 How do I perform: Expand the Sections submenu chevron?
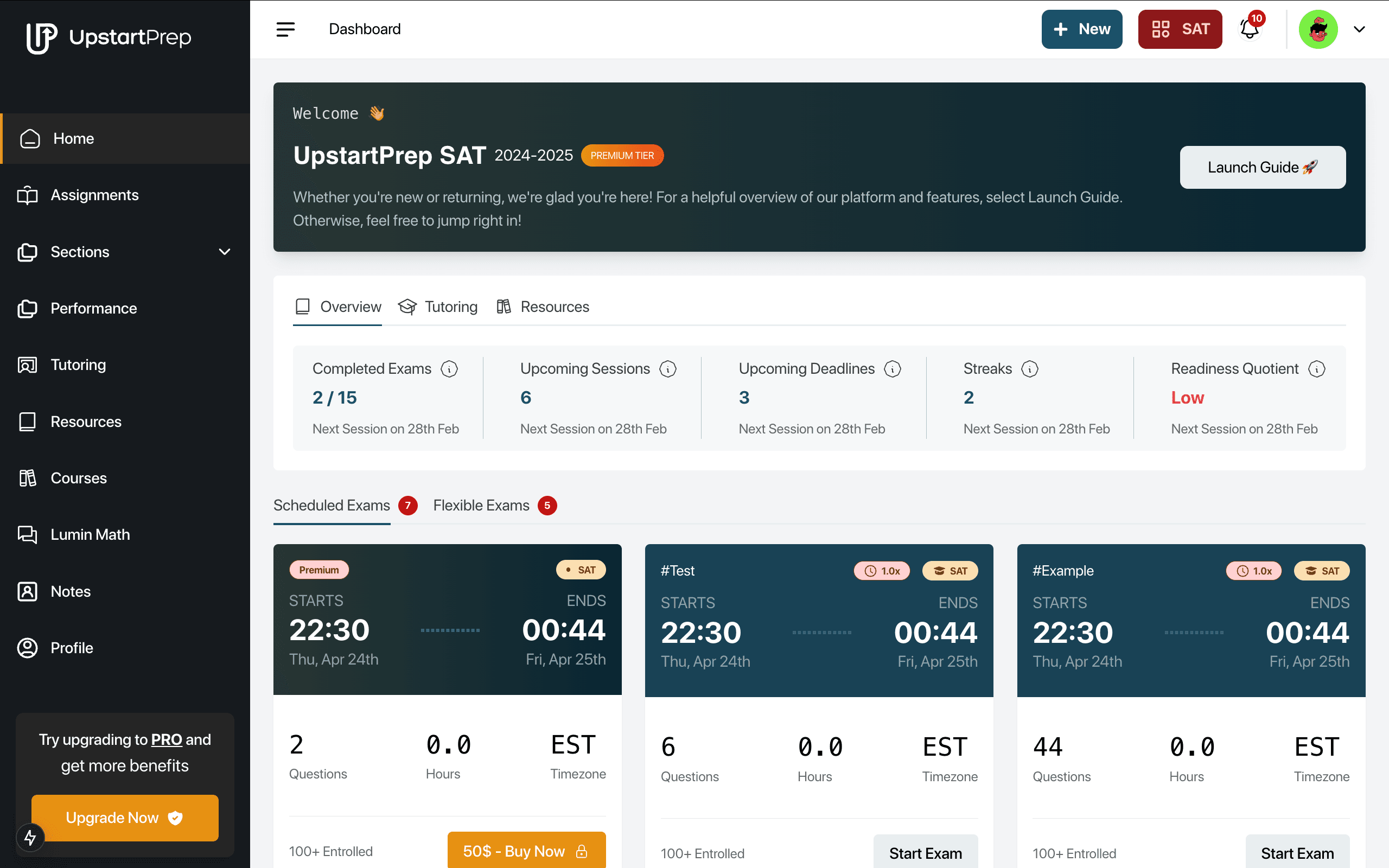pyautogui.click(x=225, y=251)
